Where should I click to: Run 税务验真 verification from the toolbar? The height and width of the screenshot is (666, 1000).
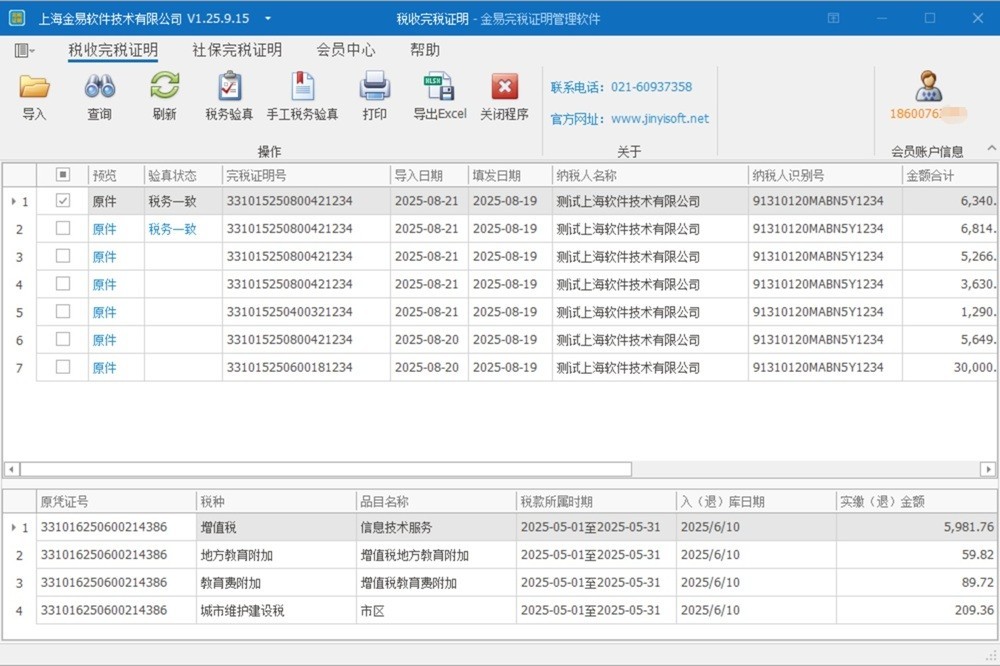point(229,88)
